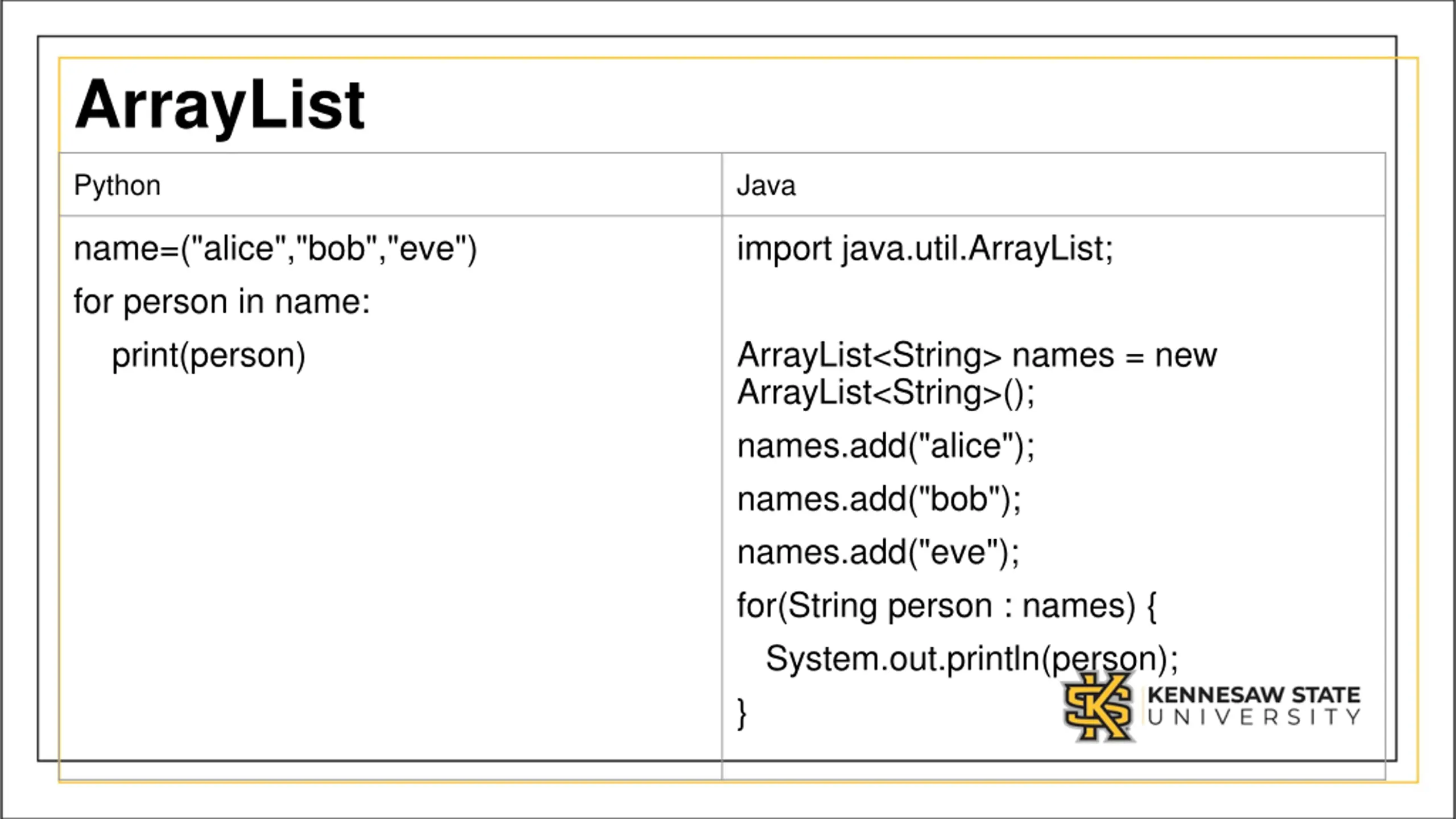Image resolution: width=1456 pixels, height=819 pixels.
Task: Click the Python column header
Action: pyautogui.click(x=117, y=185)
